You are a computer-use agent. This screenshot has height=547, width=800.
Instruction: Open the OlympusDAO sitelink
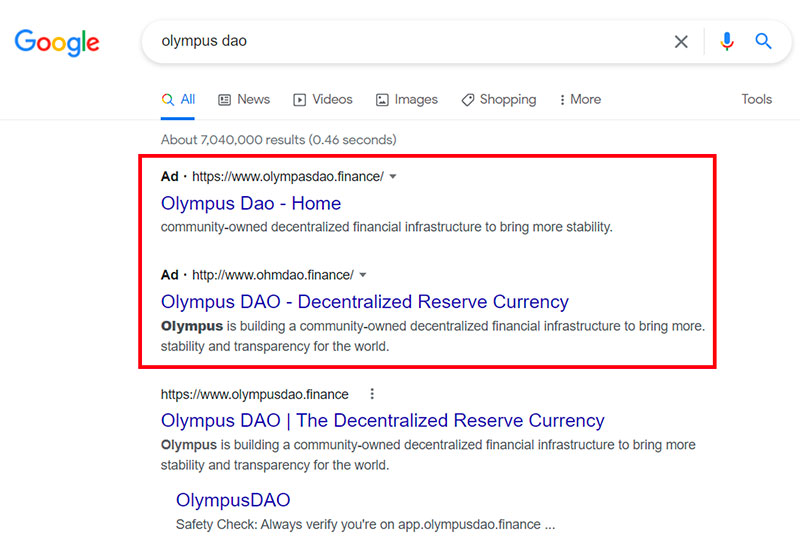coord(233,500)
